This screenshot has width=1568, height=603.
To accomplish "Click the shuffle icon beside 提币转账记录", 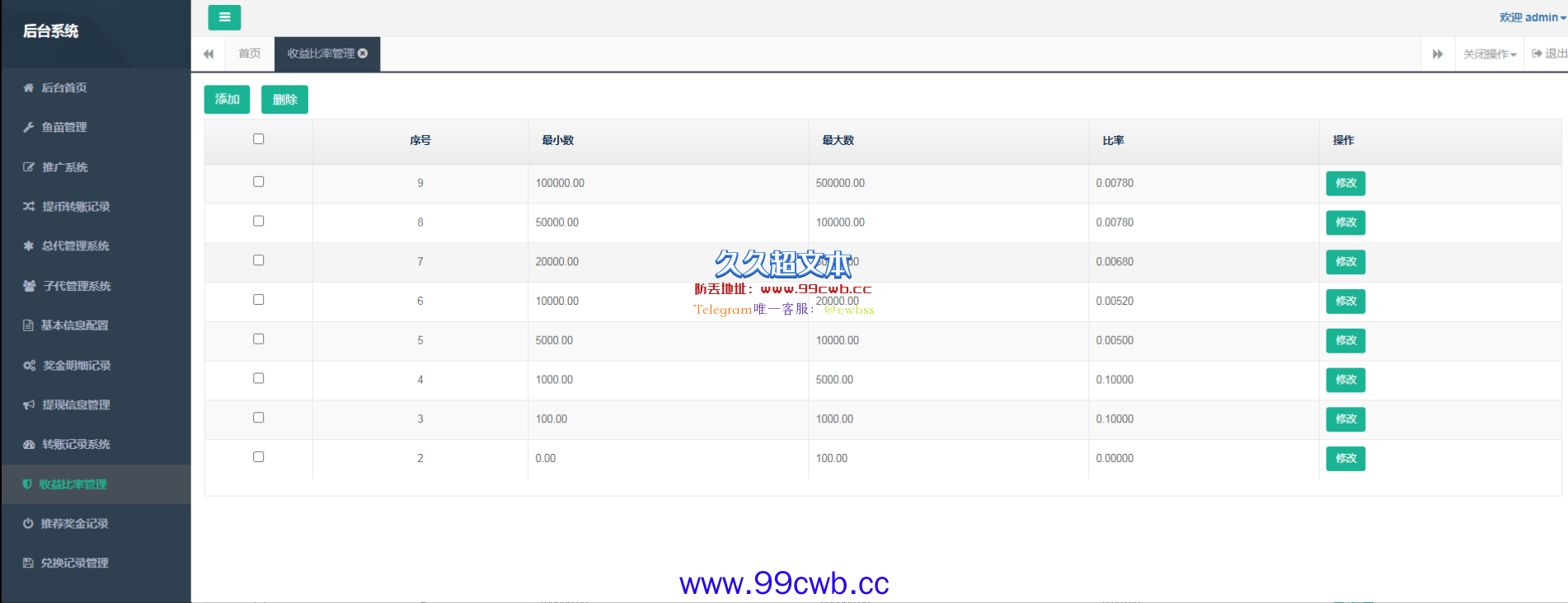I will (29, 206).
